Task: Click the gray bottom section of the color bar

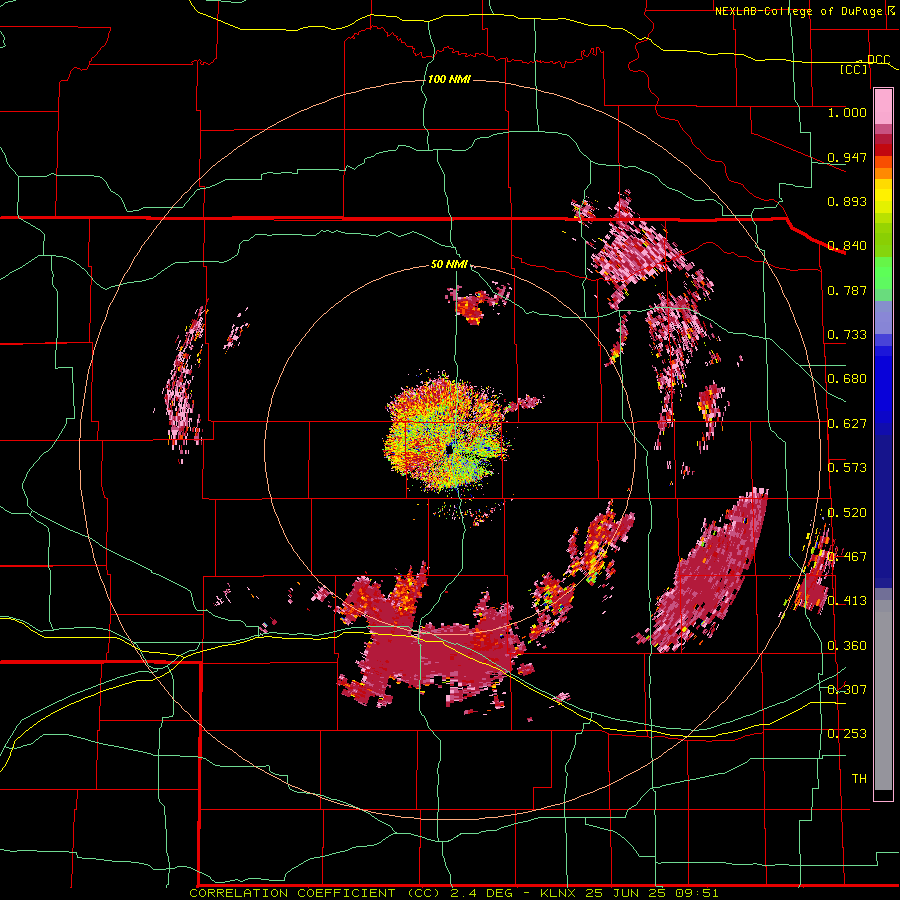Action: (x=883, y=695)
